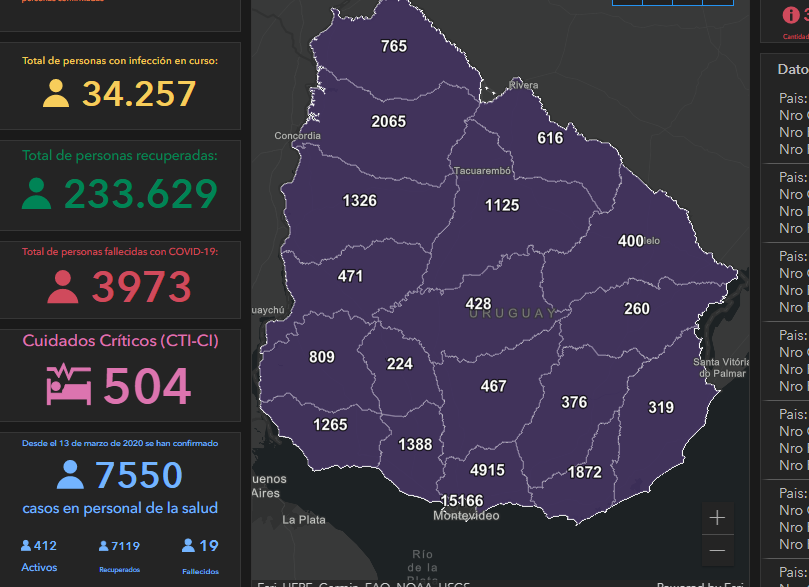Click the 'Rivera' city label on map

[523, 85]
